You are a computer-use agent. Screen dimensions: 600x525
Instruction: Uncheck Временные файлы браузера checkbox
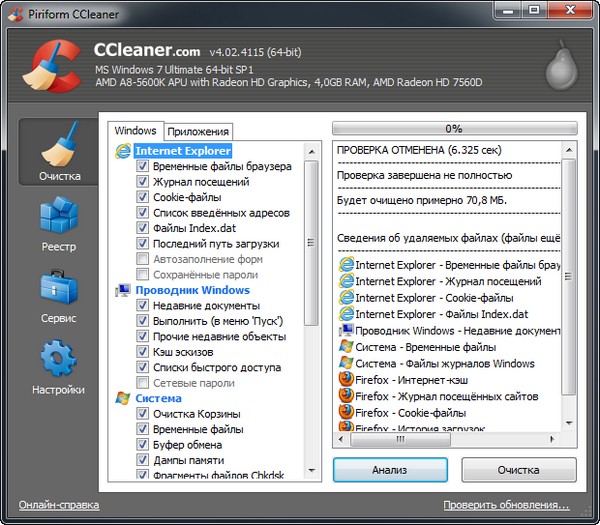point(142,166)
